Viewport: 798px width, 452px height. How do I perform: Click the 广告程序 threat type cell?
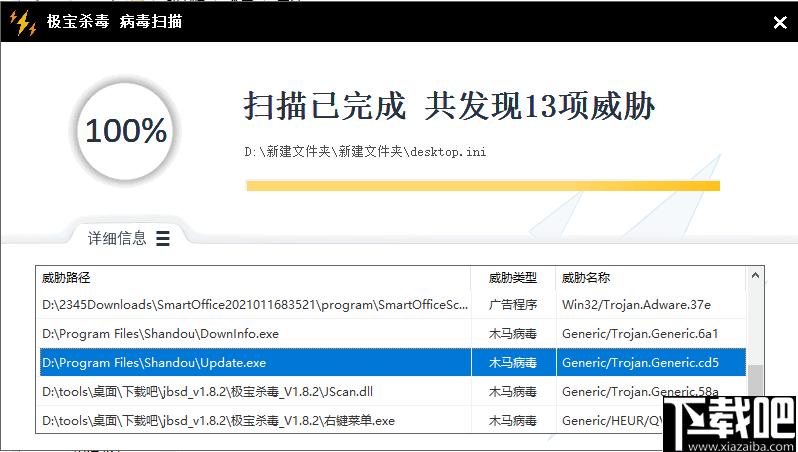[x=512, y=305]
